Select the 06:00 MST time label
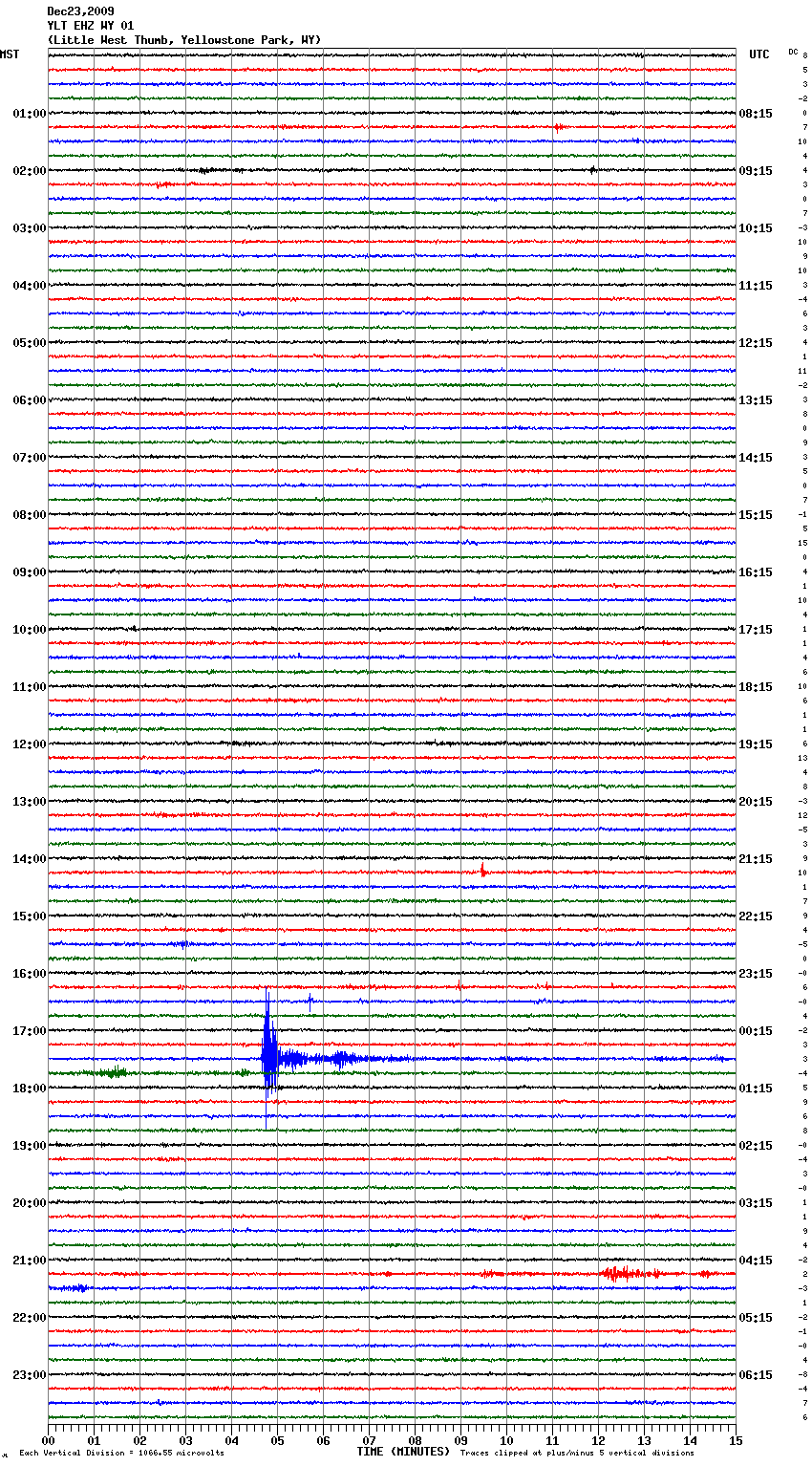The image size is (812, 1466). point(29,400)
